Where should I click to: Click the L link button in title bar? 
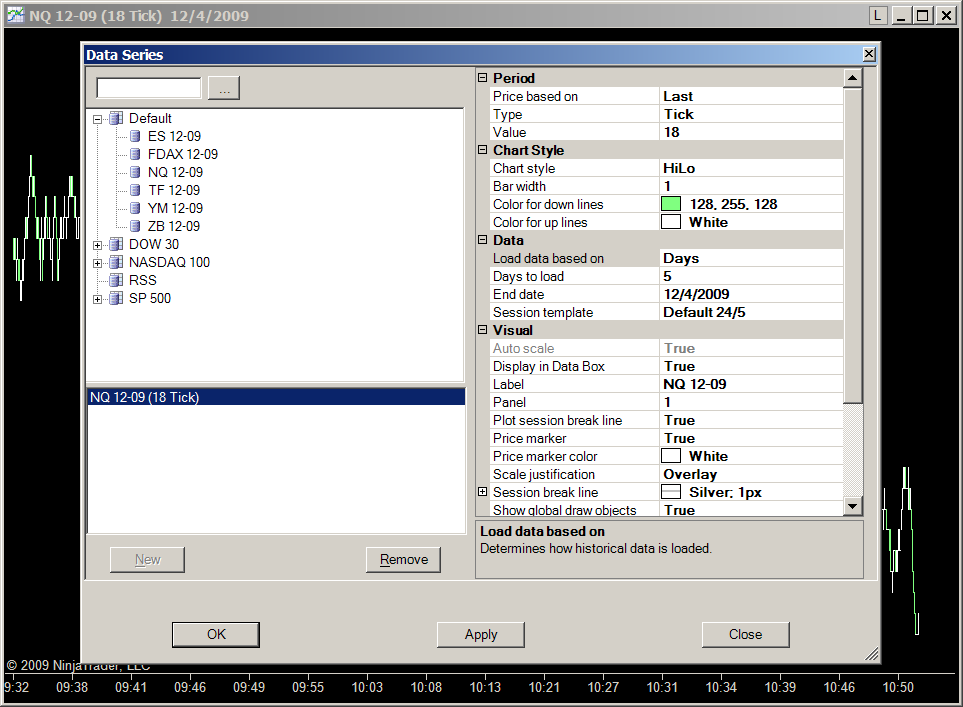point(878,15)
